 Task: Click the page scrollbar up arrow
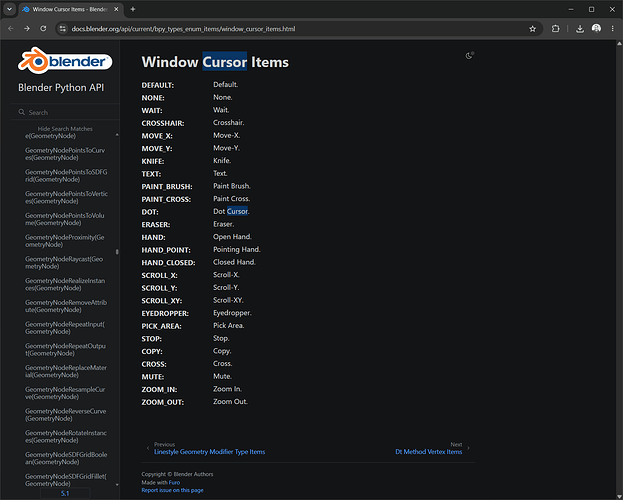[x=619, y=43]
